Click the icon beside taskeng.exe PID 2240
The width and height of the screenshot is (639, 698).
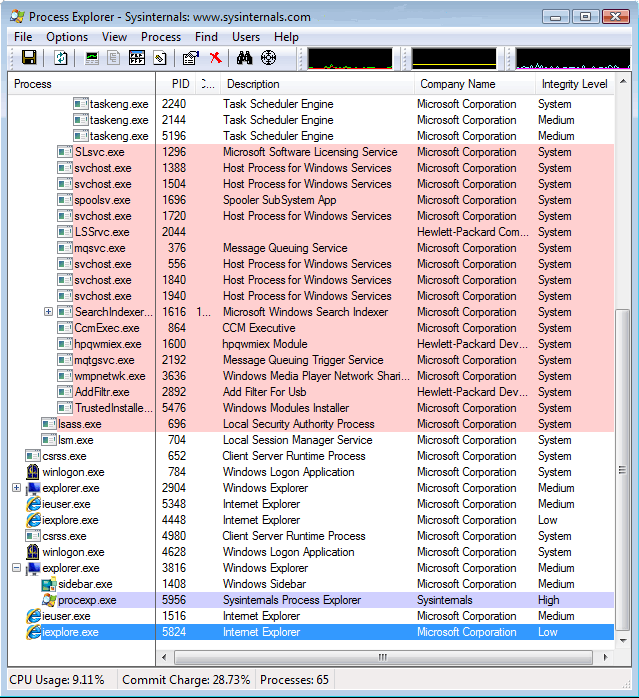pos(81,104)
